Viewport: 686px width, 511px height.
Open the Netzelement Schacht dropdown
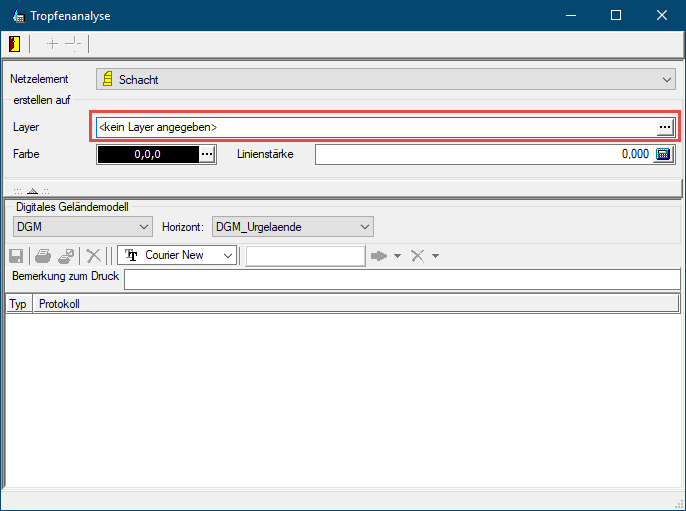668,79
